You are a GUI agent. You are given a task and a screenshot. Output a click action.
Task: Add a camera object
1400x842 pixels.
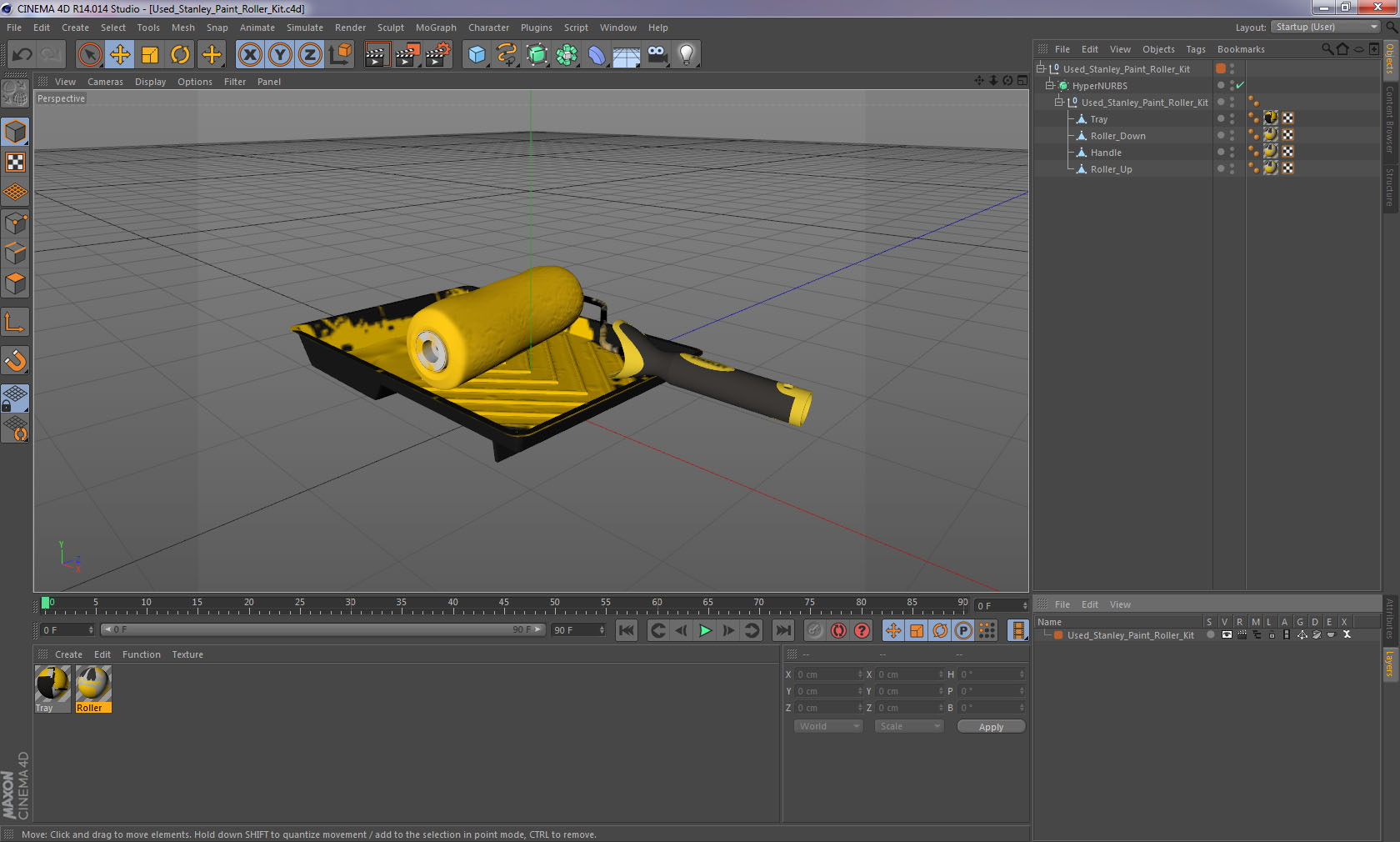pyautogui.click(x=657, y=55)
